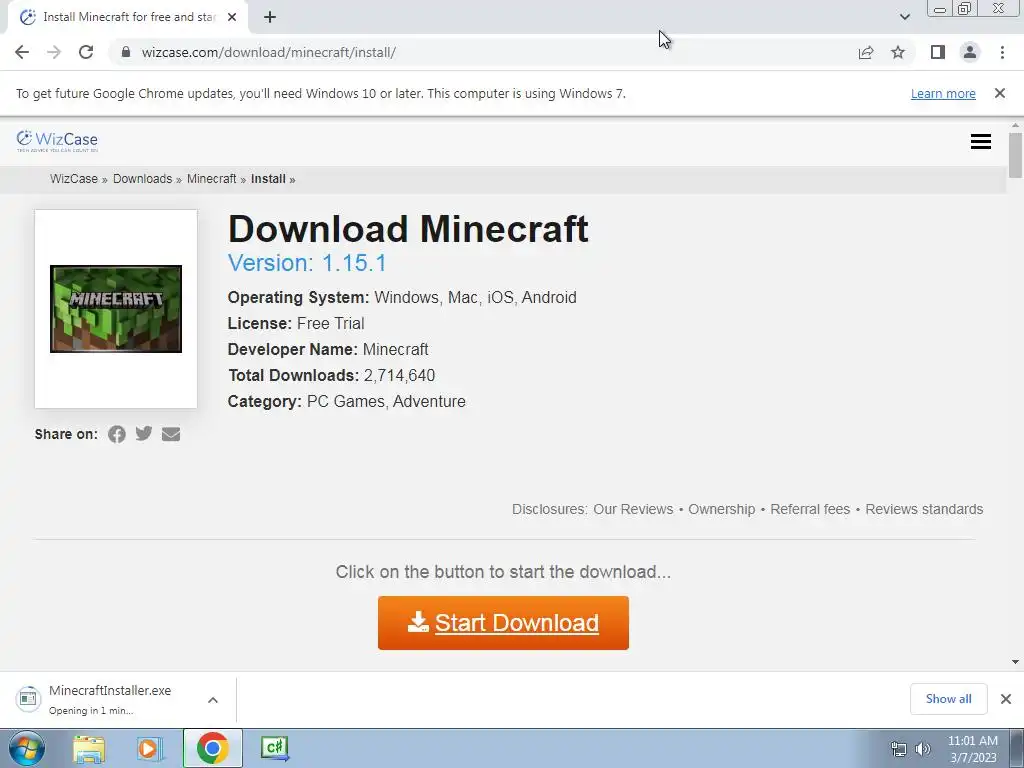Open Windows Explorer from the taskbar
Screen dimensions: 1024x768
[89, 748]
